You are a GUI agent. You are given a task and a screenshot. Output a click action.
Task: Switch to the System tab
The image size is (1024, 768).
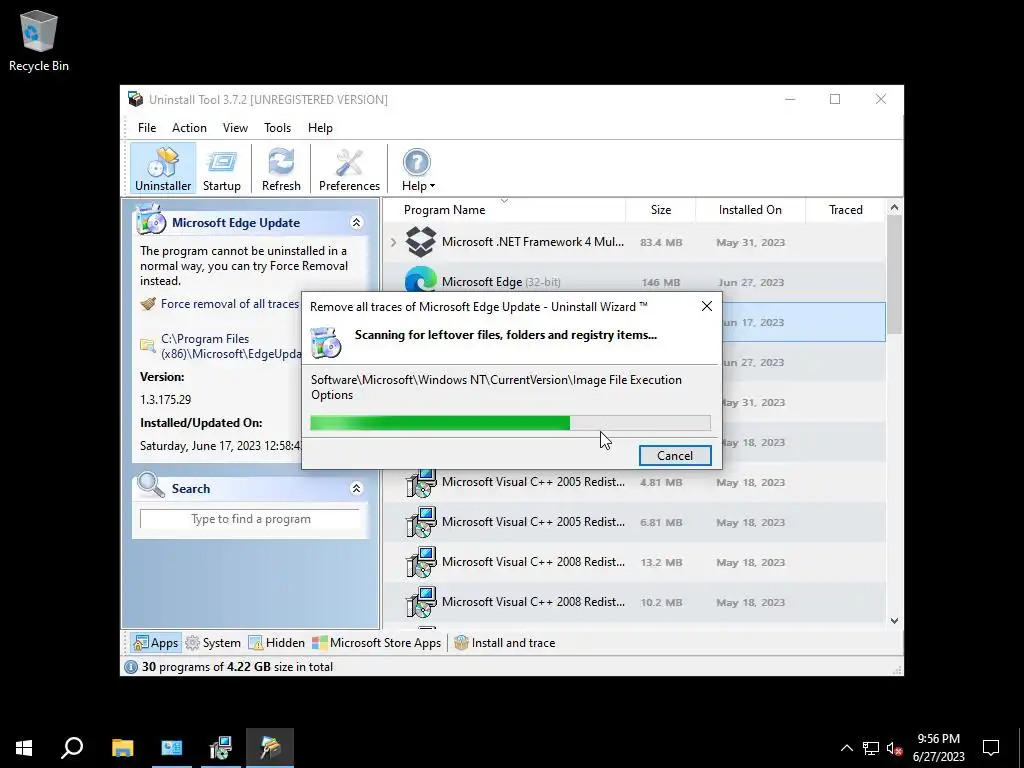click(213, 643)
